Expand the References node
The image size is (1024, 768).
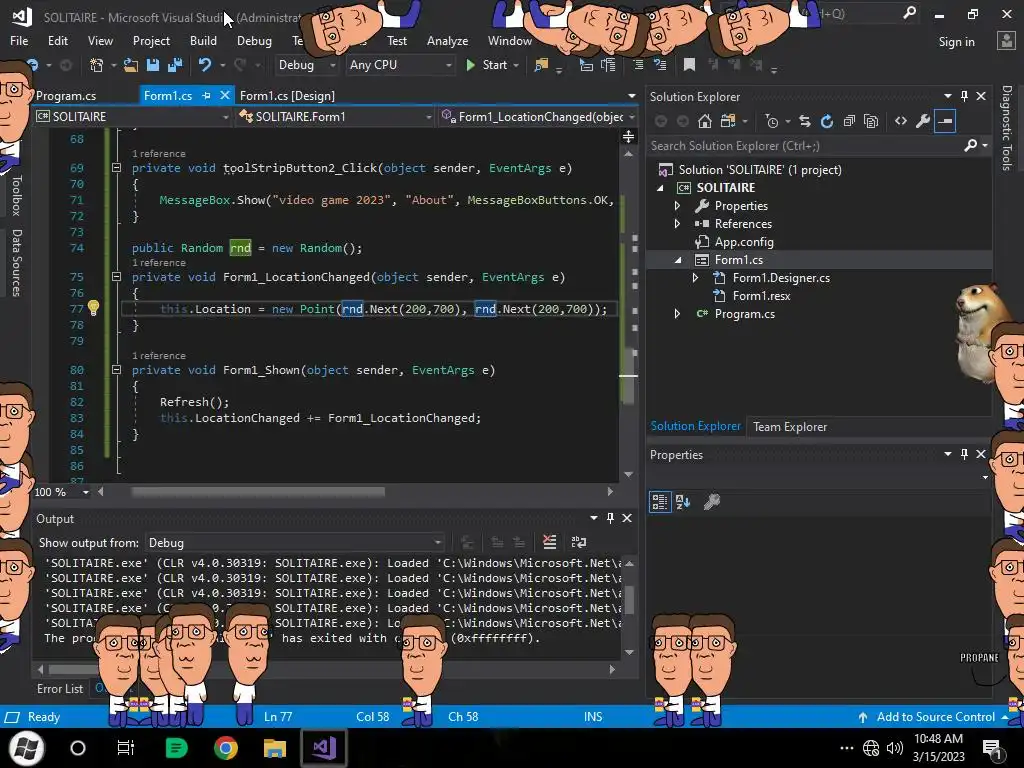coord(677,223)
